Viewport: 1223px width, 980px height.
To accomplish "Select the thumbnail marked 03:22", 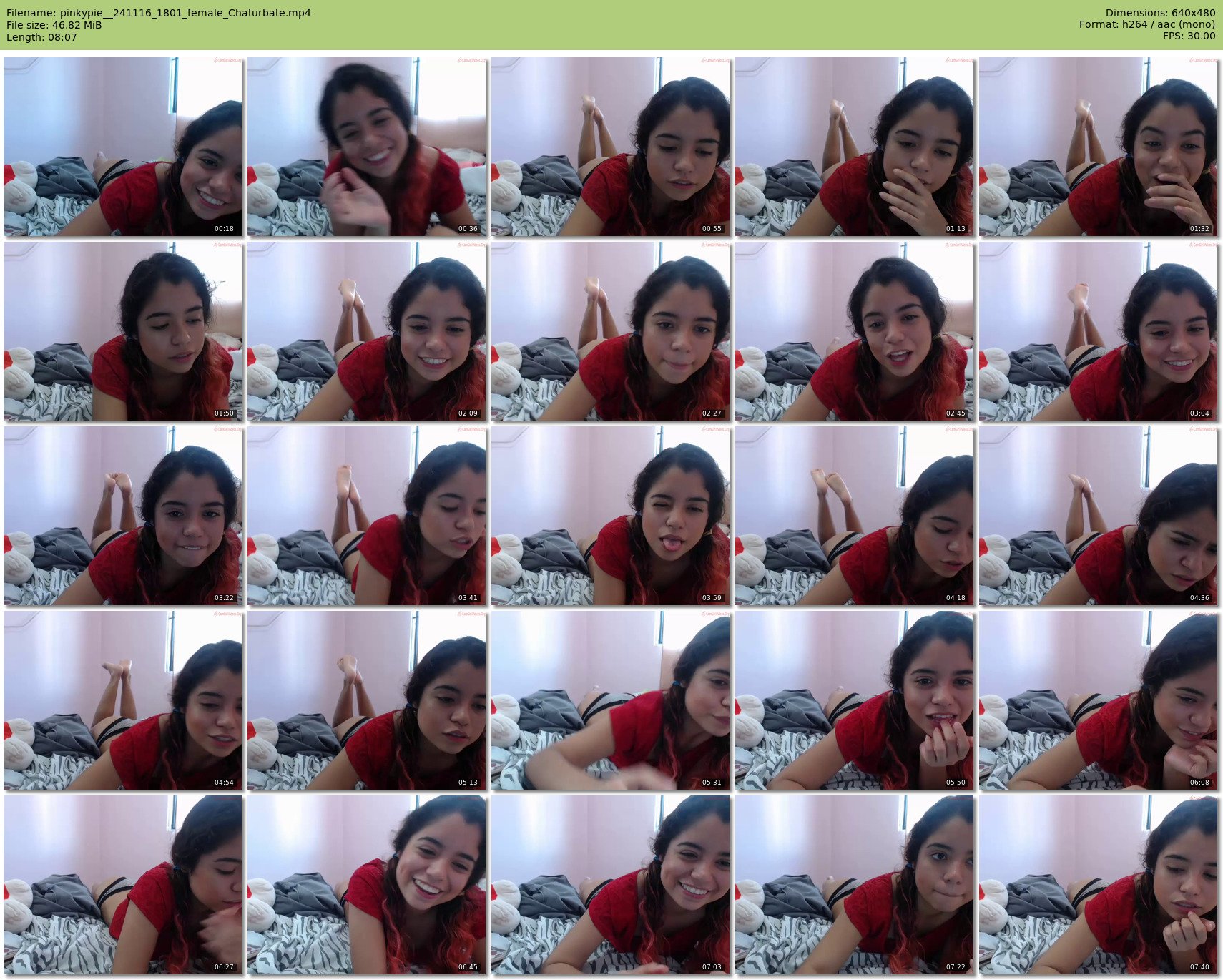I will coord(123,516).
